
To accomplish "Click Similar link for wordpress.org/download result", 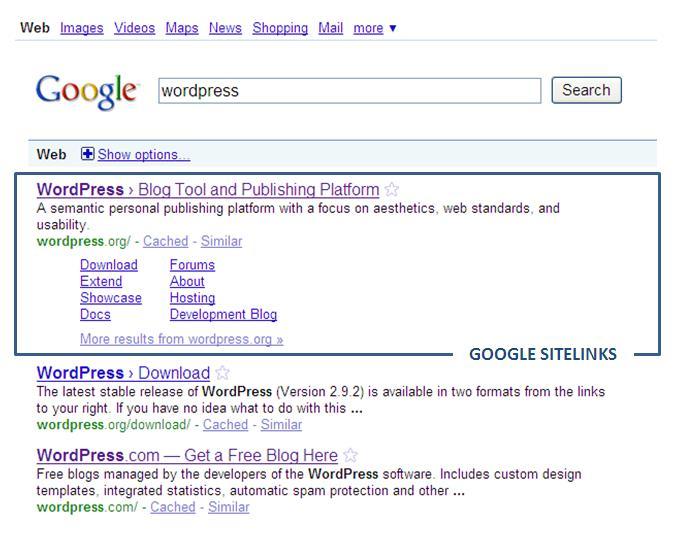I will tap(281, 424).
